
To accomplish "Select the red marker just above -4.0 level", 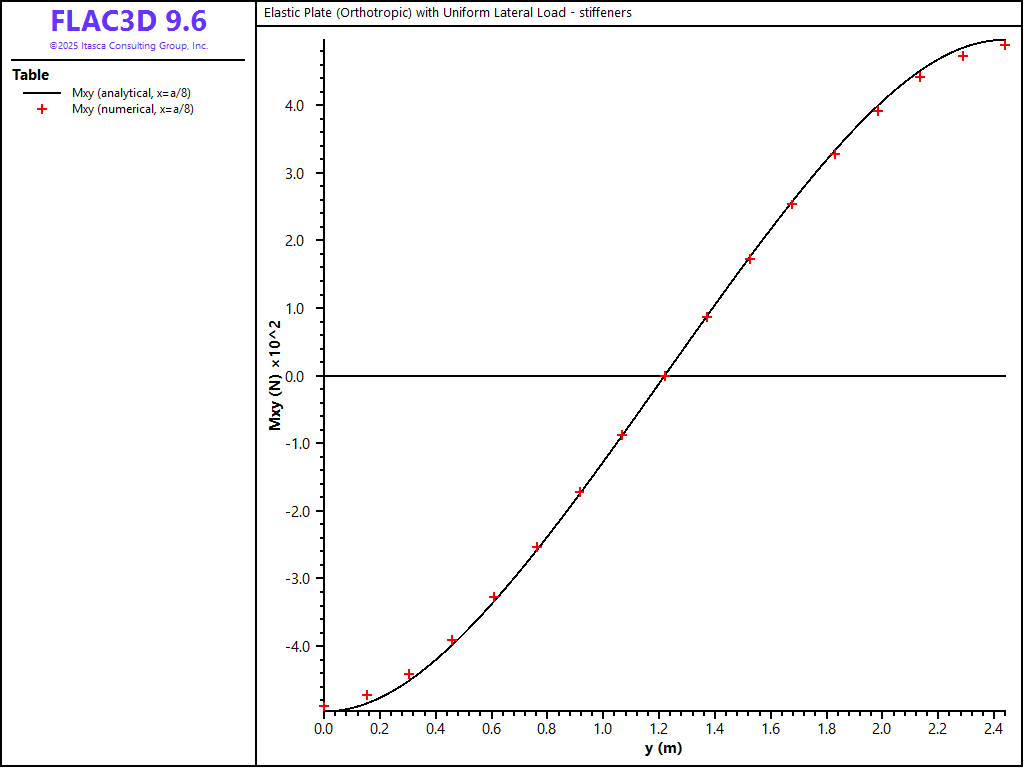I will (x=452, y=640).
